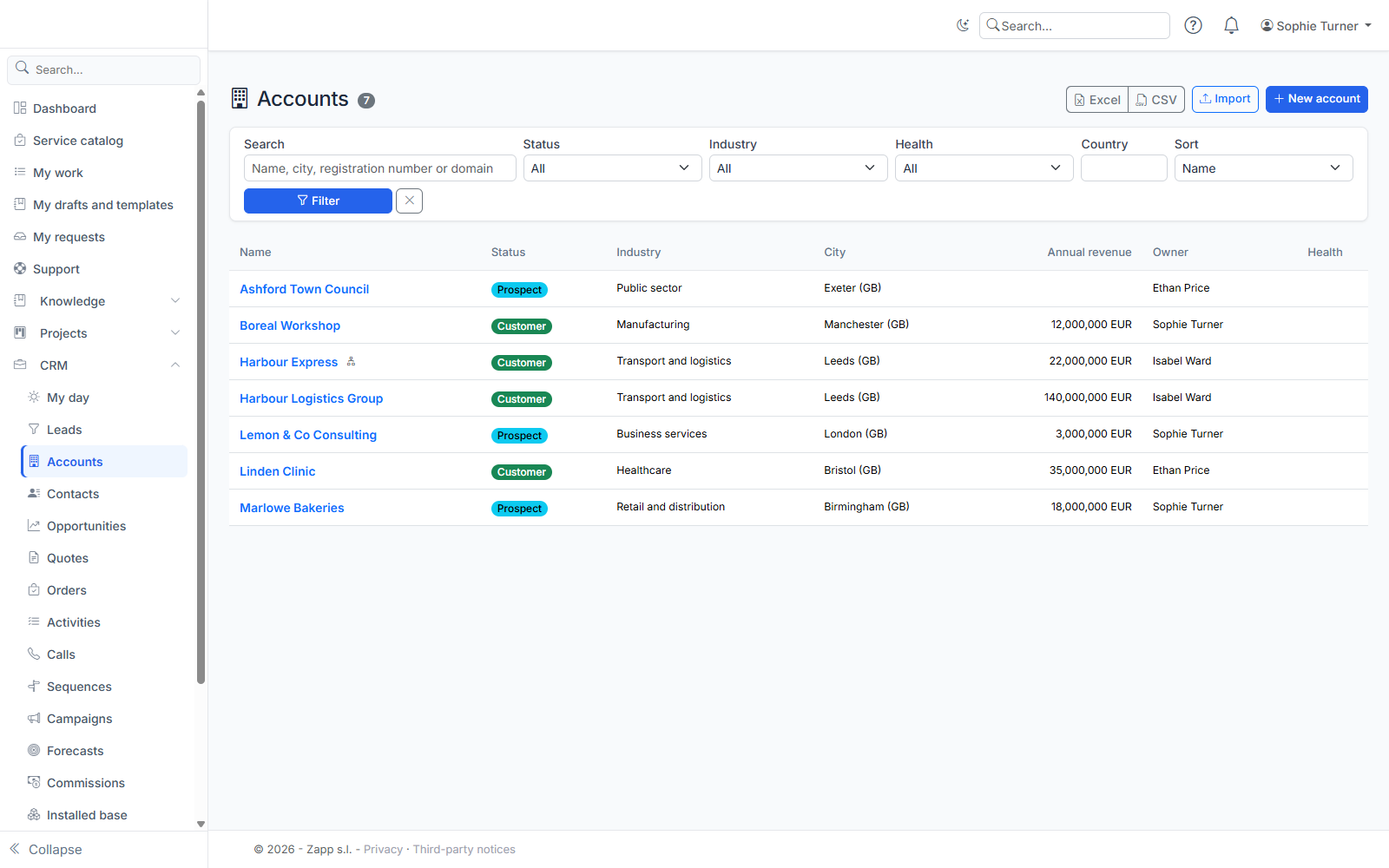Open the Sort dropdown
Viewport: 1389px width, 868px height.
pyautogui.click(x=1263, y=168)
